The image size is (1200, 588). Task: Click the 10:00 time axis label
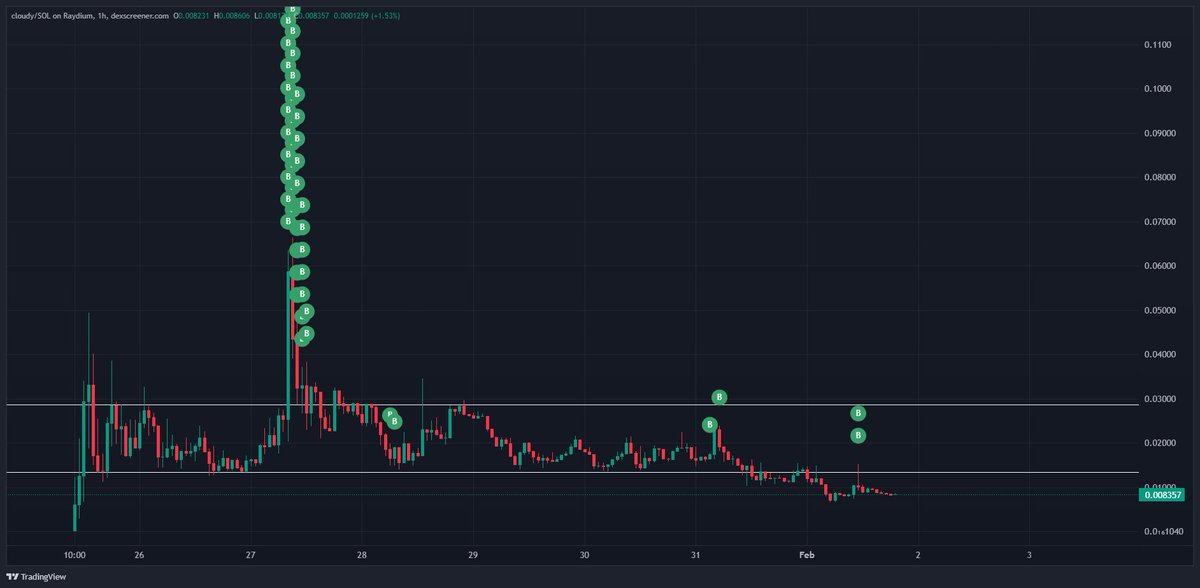point(74,553)
